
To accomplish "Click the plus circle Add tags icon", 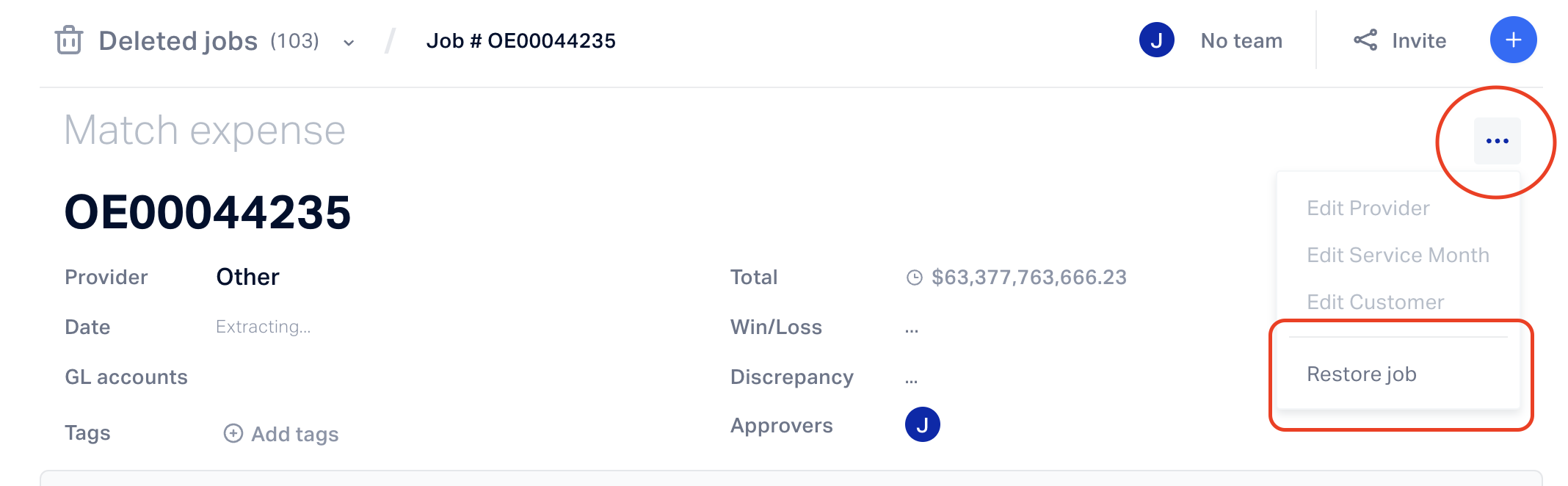I will [x=233, y=433].
